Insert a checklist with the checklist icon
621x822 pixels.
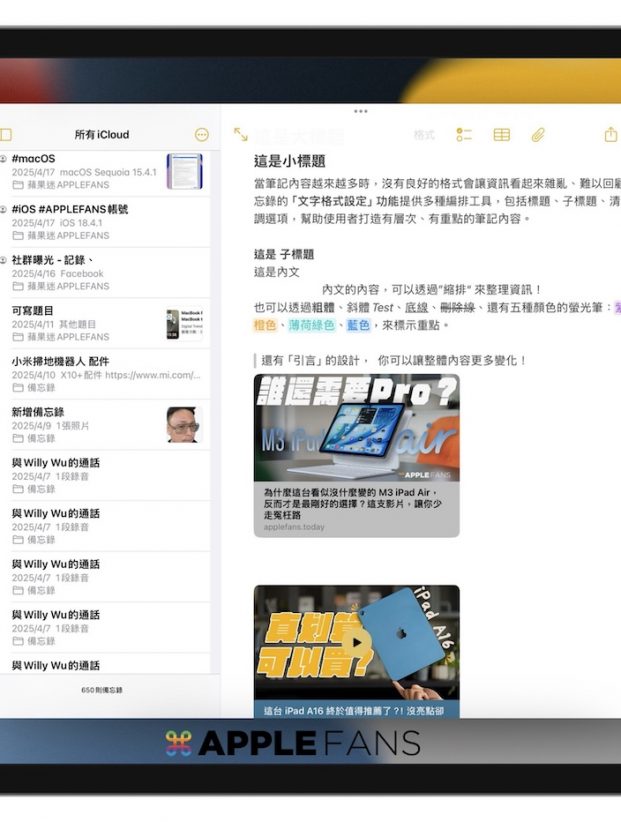(x=464, y=135)
